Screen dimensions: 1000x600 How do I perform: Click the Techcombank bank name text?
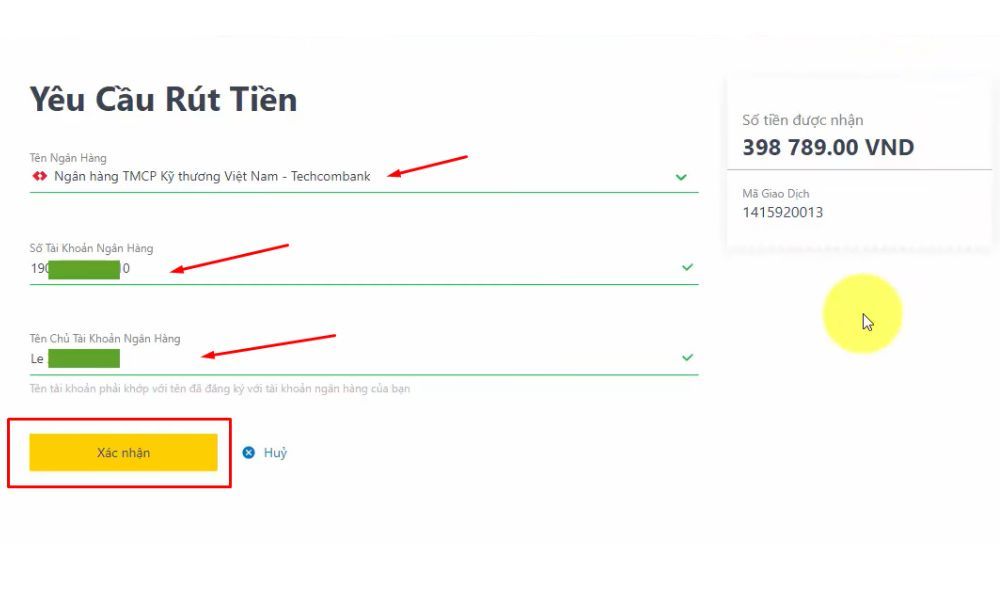[x=212, y=177]
